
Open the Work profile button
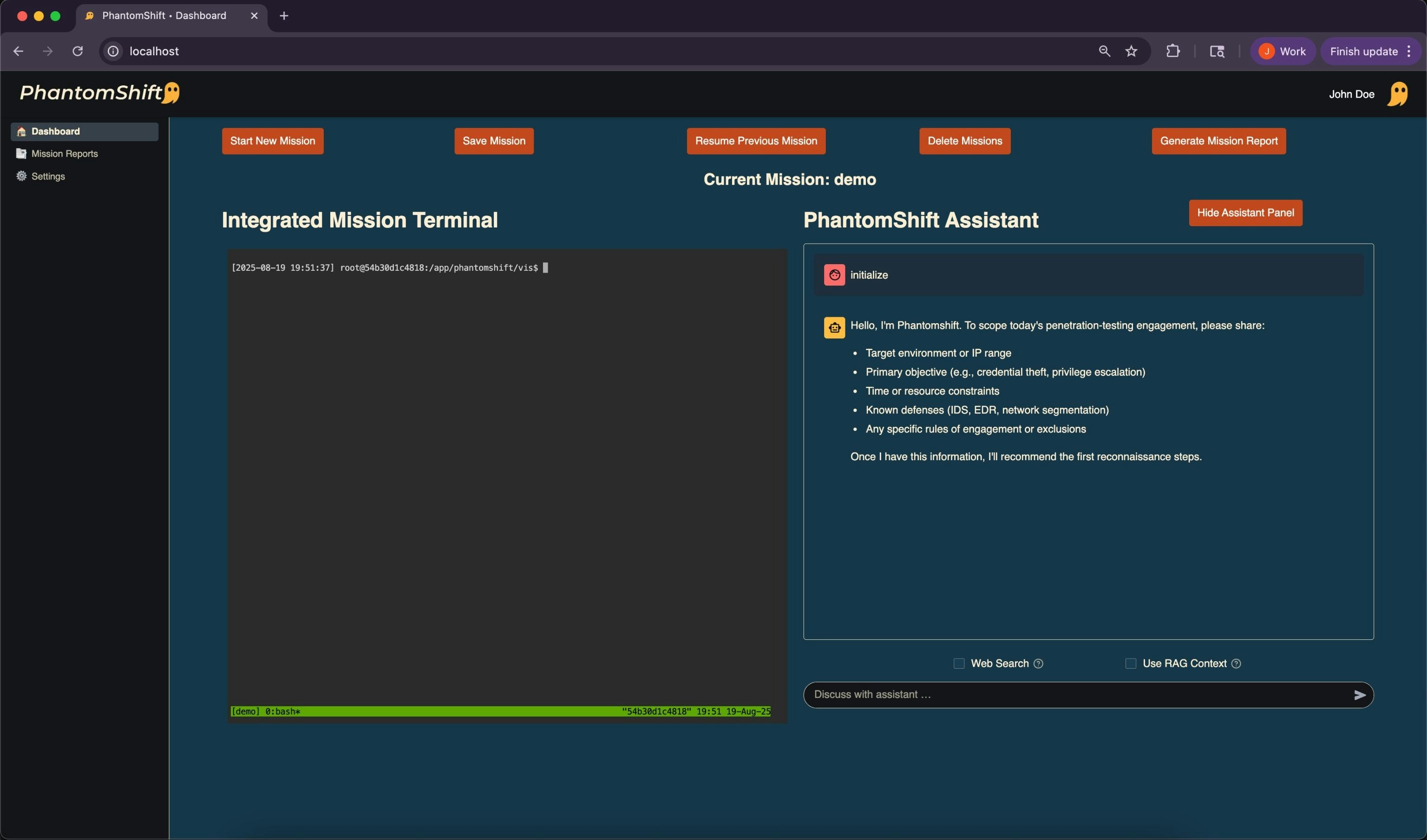point(1283,52)
